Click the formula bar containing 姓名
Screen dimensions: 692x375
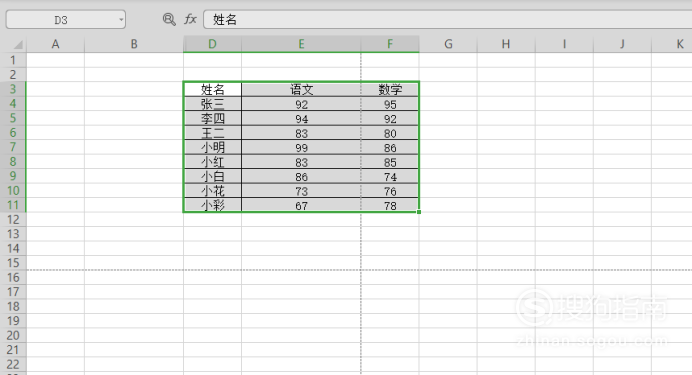click(448, 20)
